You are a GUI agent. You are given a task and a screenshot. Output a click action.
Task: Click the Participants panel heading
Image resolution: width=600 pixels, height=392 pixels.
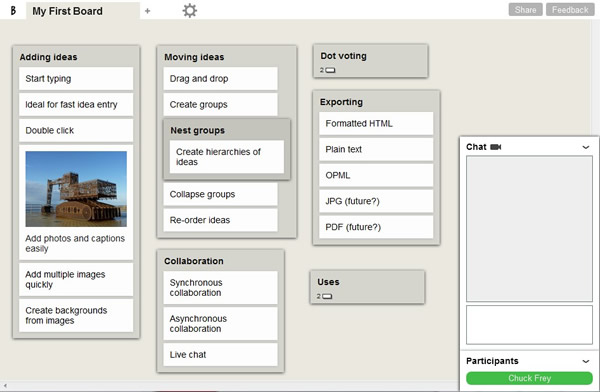[x=492, y=361]
